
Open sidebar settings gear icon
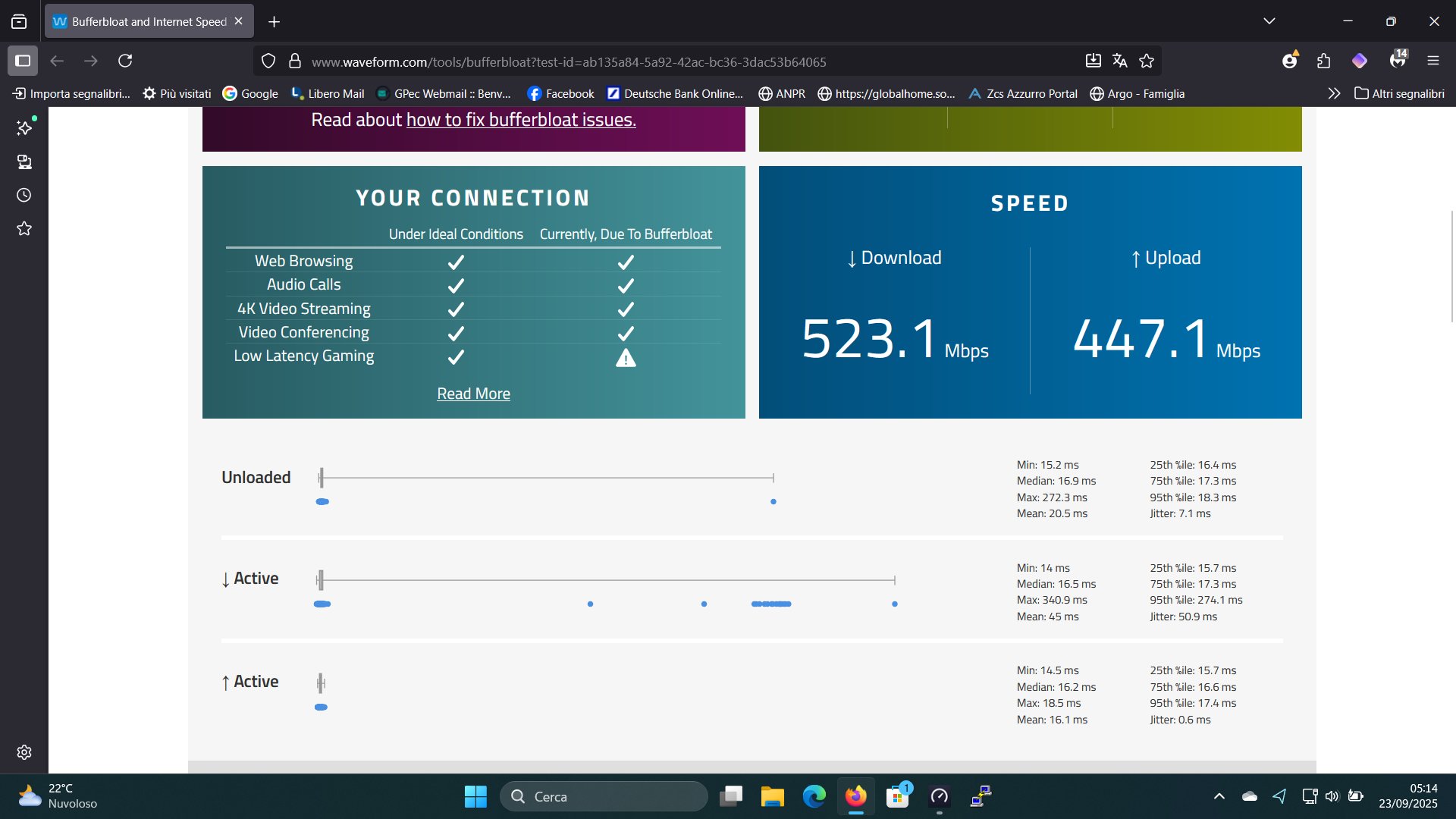[24, 752]
